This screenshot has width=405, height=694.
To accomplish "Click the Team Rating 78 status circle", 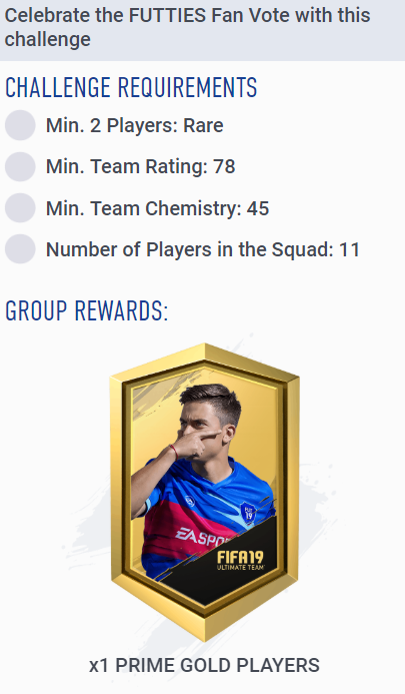I will tap(20, 166).
